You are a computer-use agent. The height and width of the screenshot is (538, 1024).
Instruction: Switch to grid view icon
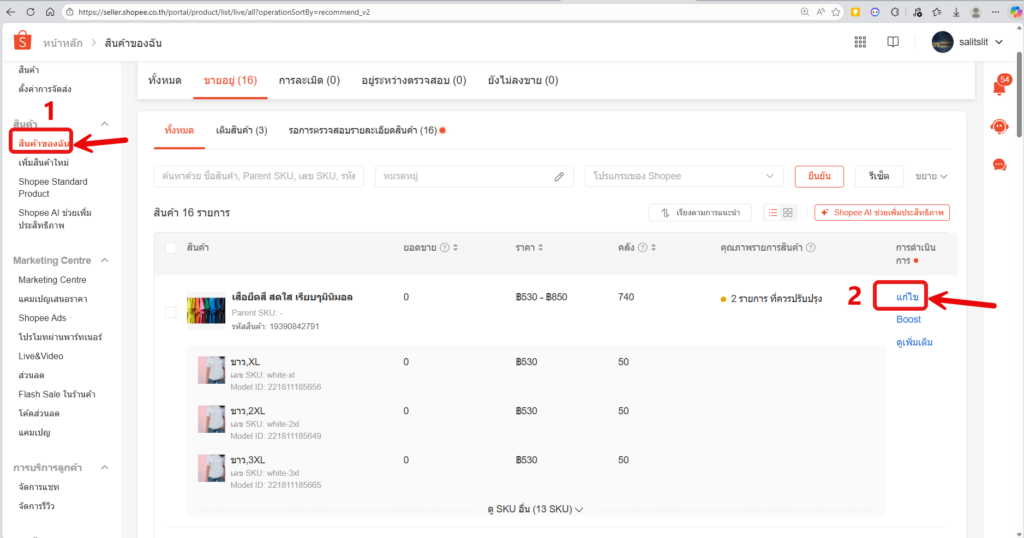coord(788,213)
